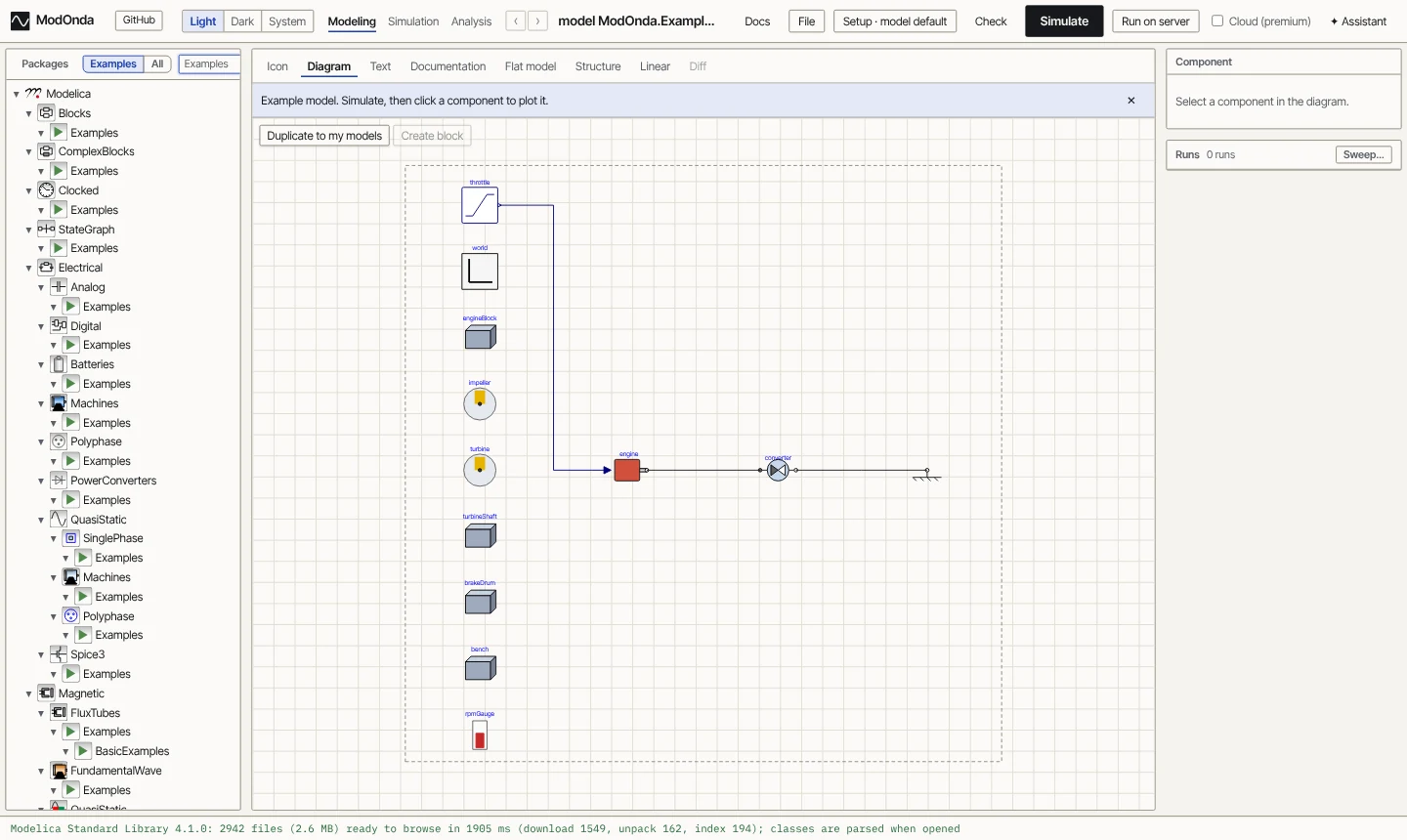Image resolution: width=1407 pixels, height=840 pixels.
Task: Select the engineBlock body icon
Action: tap(480, 337)
